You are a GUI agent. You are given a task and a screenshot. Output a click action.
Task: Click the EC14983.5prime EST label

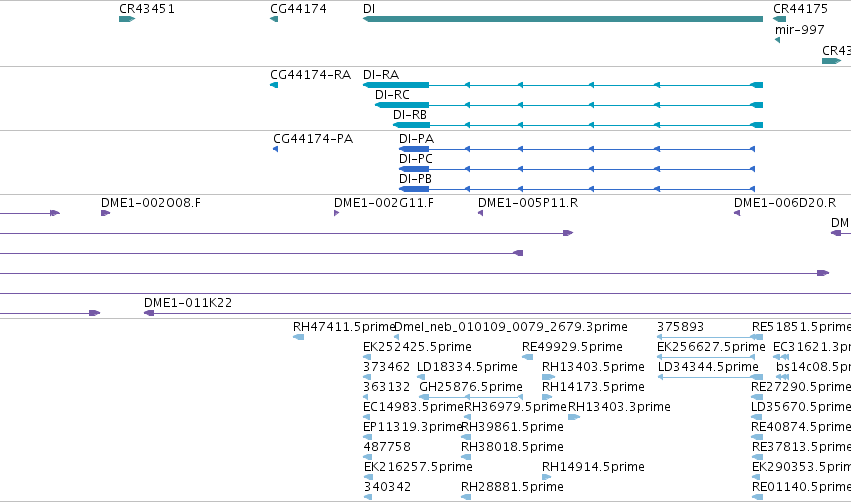(414, 406)
